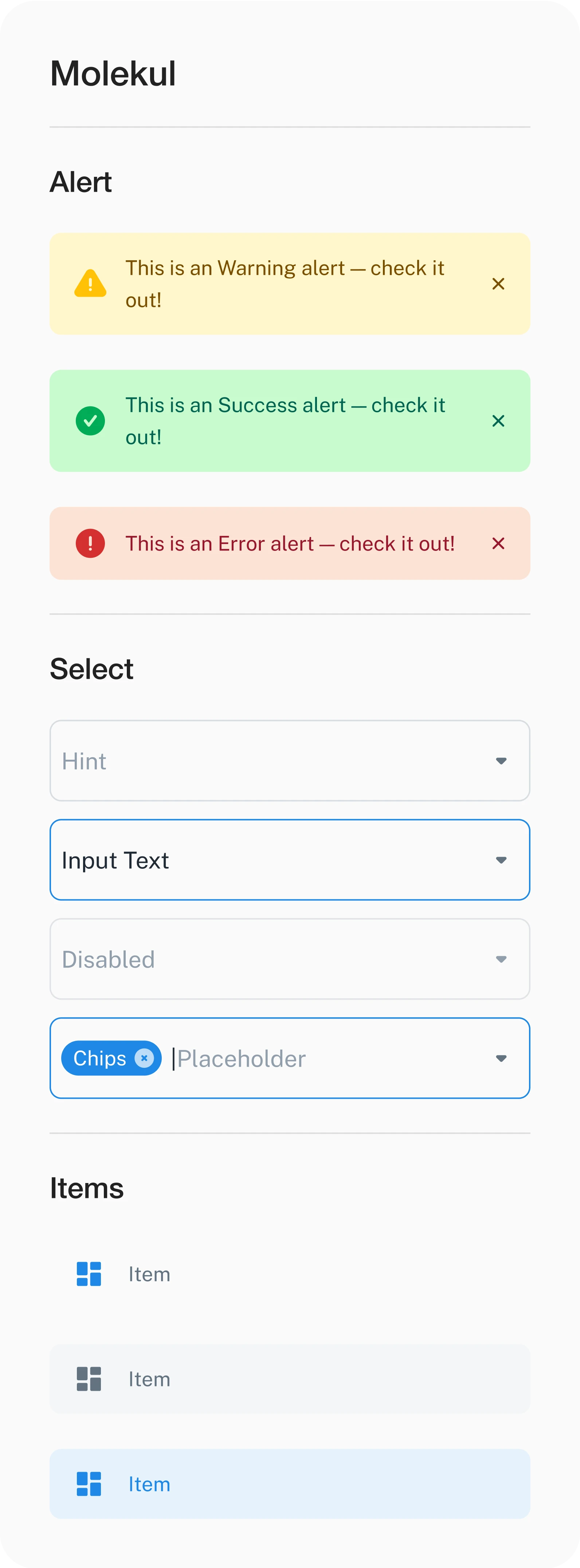Viewport: 580px width, 1568px height.
Task: Click the blue grid icon of first Item
Action: (89, 1274)
